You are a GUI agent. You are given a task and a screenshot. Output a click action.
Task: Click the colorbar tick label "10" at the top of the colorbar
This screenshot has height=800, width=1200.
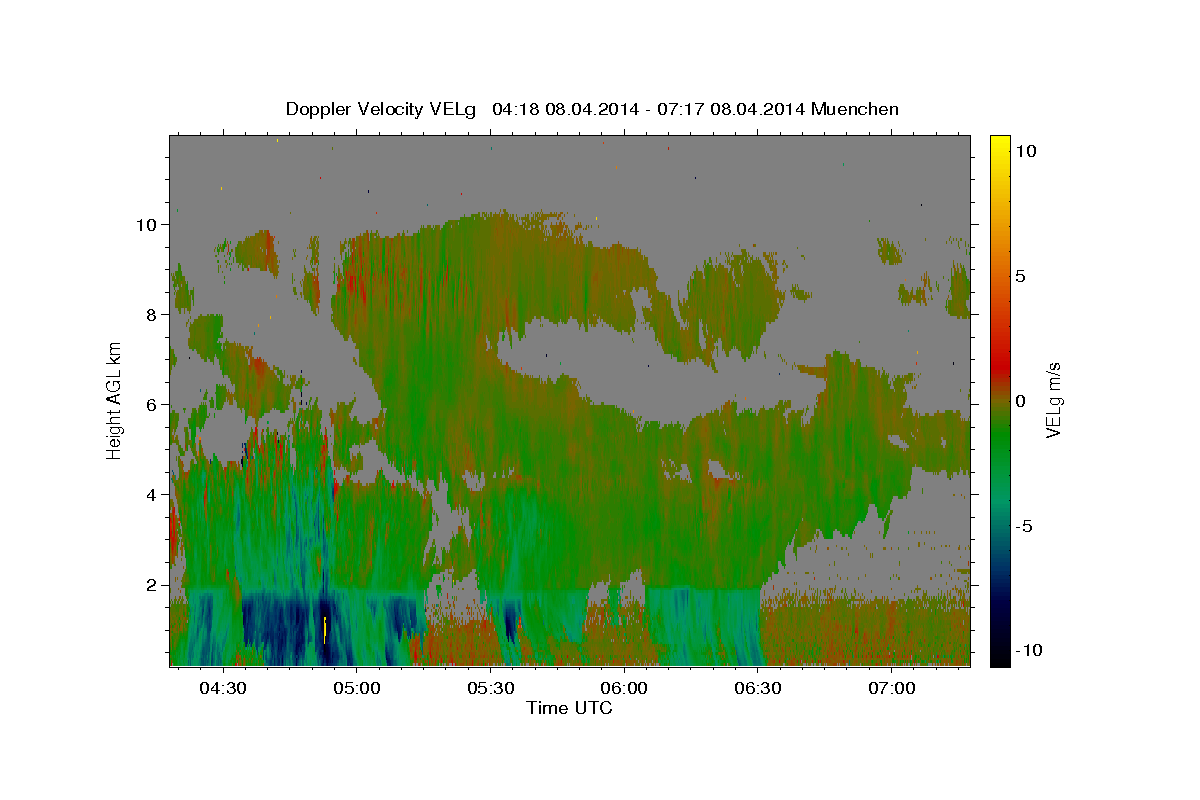pos(1026,151)
